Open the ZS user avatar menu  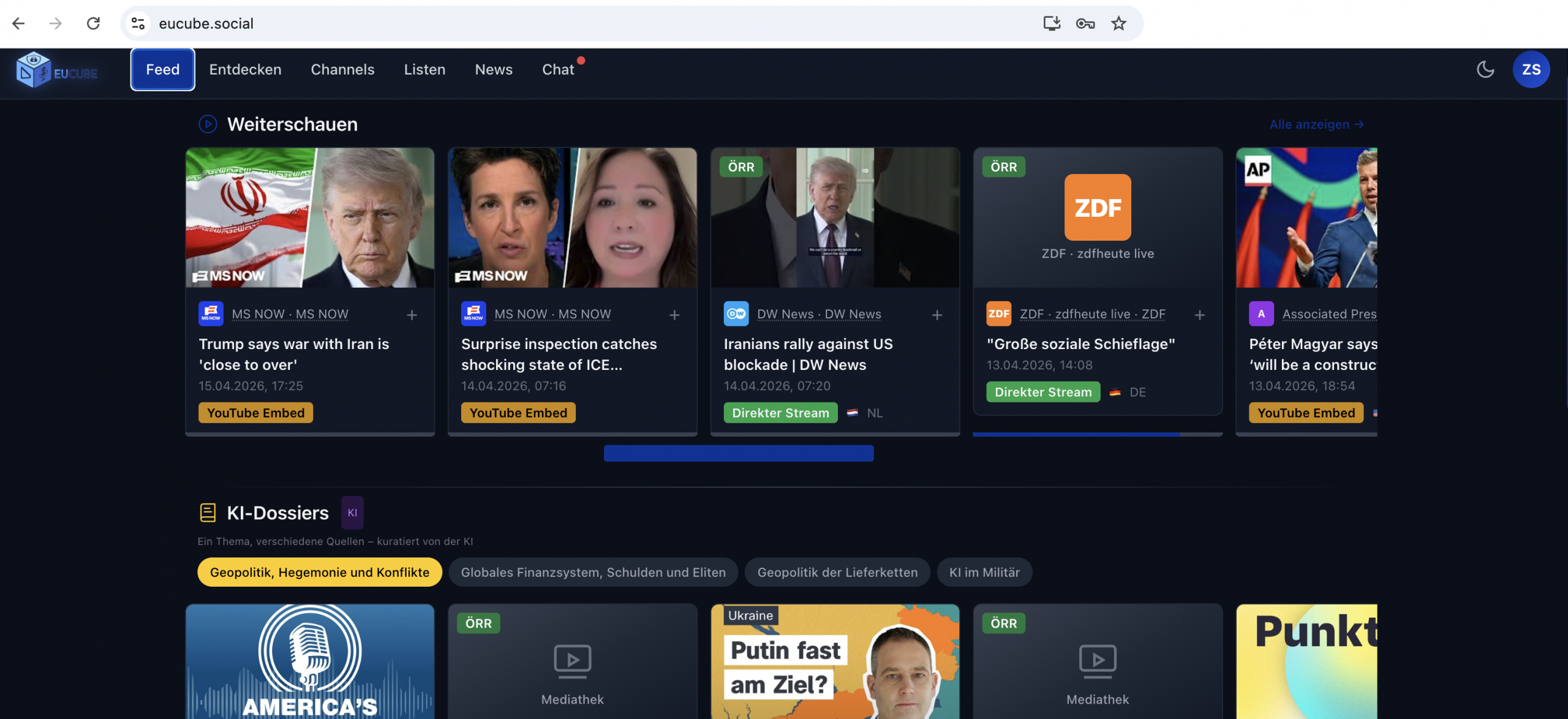tap(1531, 69)
